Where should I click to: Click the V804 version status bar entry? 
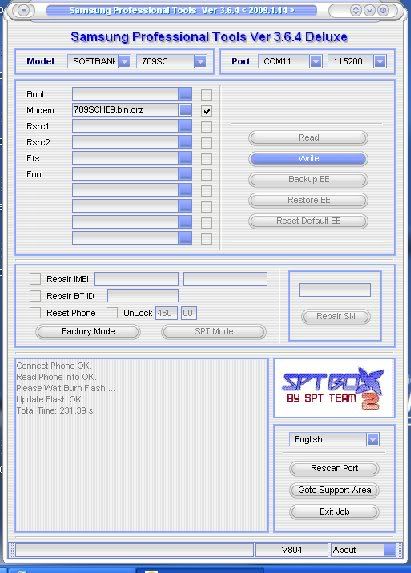292,550
